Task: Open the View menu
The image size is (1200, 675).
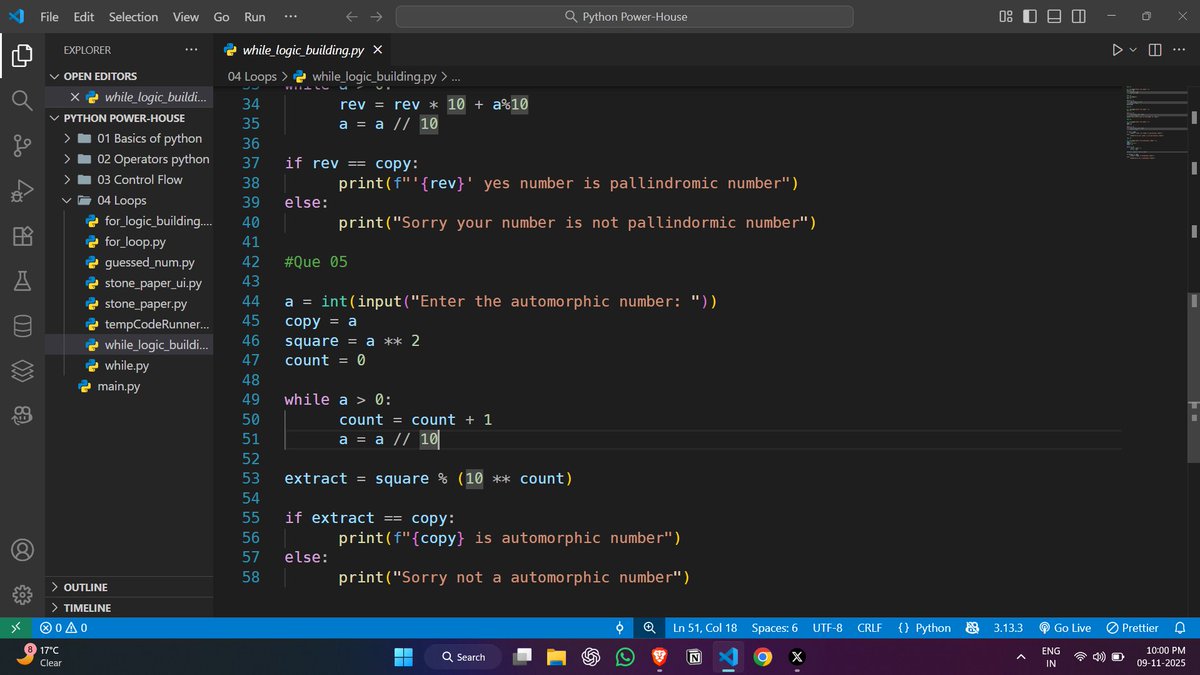Action: pos(186,17)
